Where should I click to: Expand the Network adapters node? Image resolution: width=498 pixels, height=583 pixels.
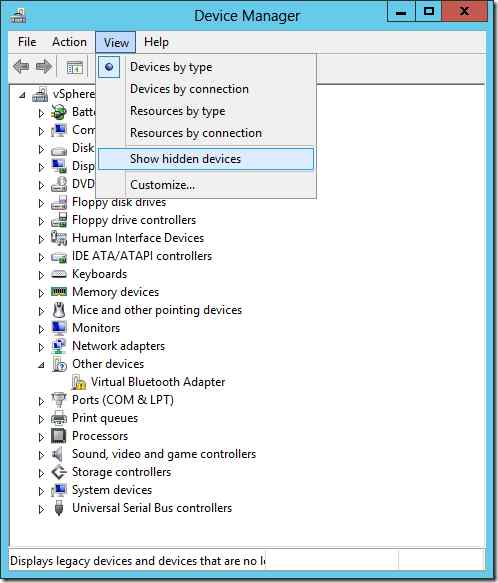[41, 347]
